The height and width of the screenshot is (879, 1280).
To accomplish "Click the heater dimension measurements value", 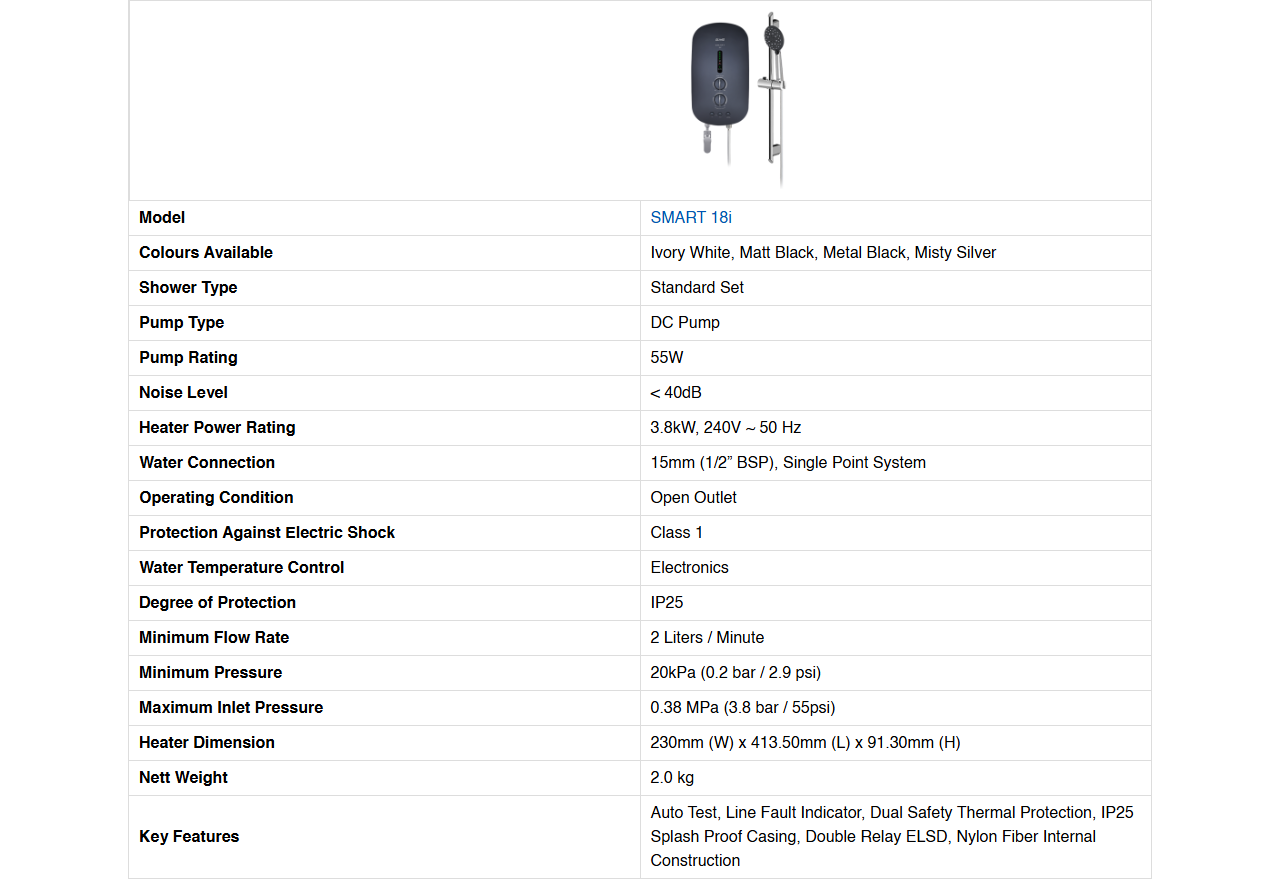I will point(805,742).
